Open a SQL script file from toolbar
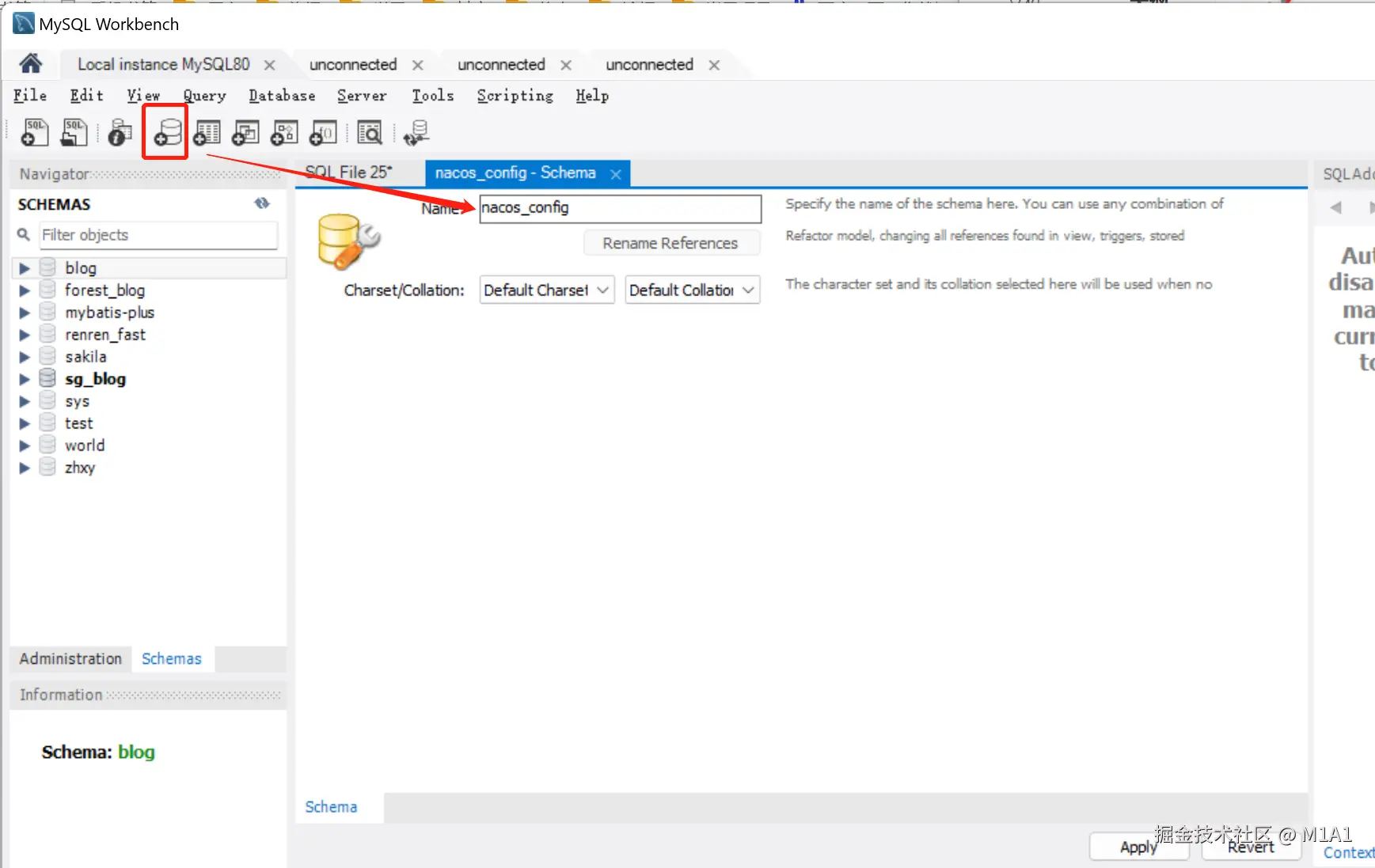Image resolution: width=1375 pixels, height=868 pixels. pyautogui.click(x=74, y=132)
